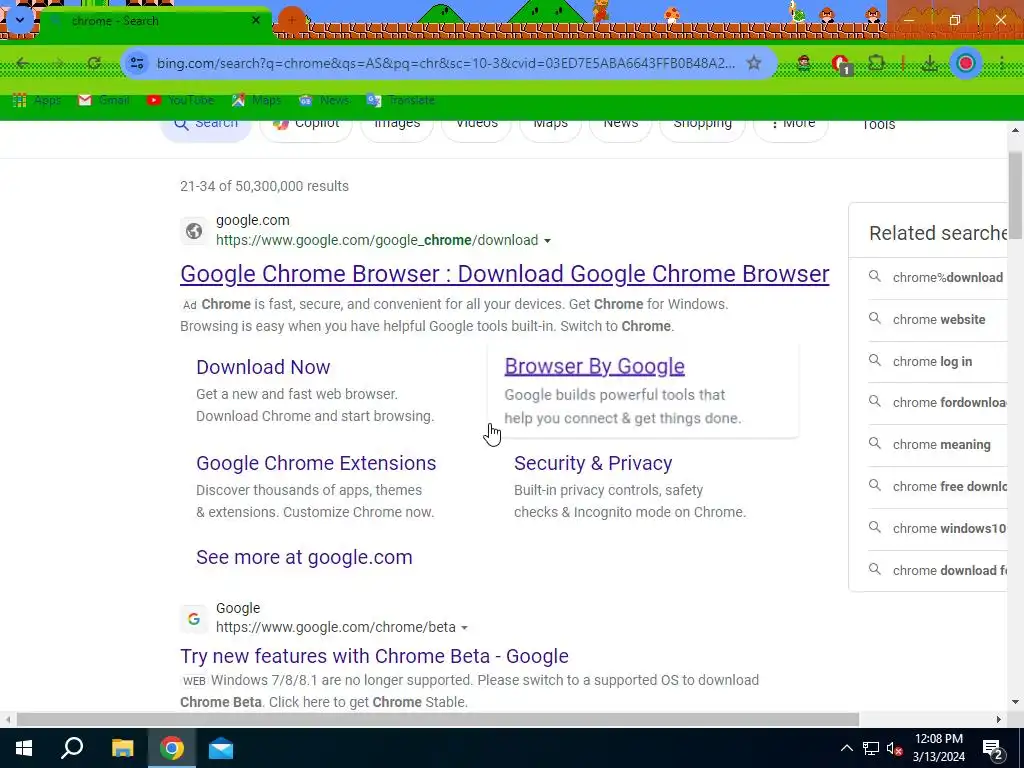Open the tab search dropdown arrow
This screenshot has width=1024, height=768.
(x=20, y=20)
